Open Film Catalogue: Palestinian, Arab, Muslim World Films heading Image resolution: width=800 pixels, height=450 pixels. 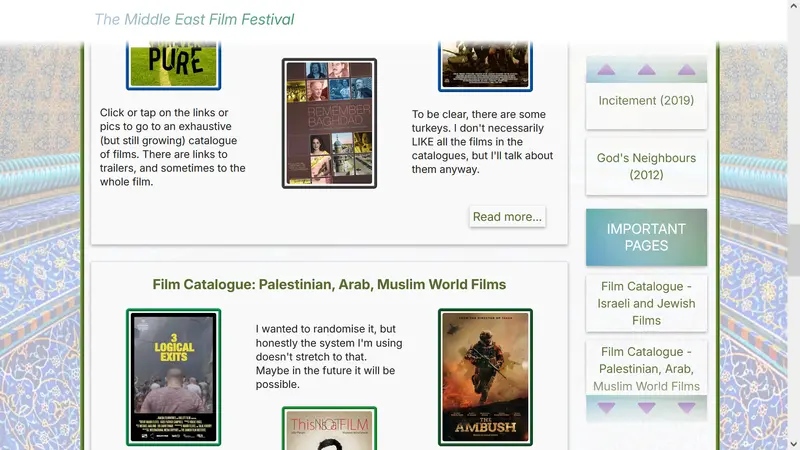pos(329,284)
